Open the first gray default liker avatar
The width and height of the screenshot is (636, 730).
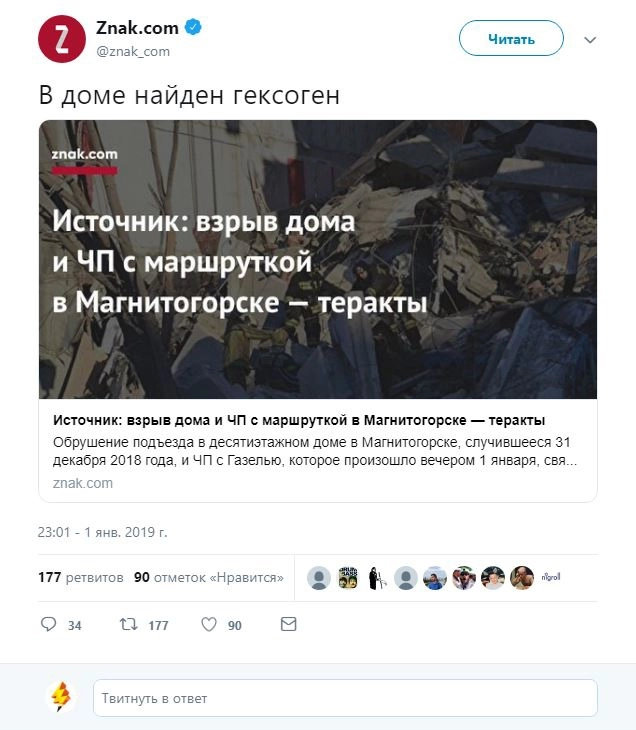[x=319, y=578]
